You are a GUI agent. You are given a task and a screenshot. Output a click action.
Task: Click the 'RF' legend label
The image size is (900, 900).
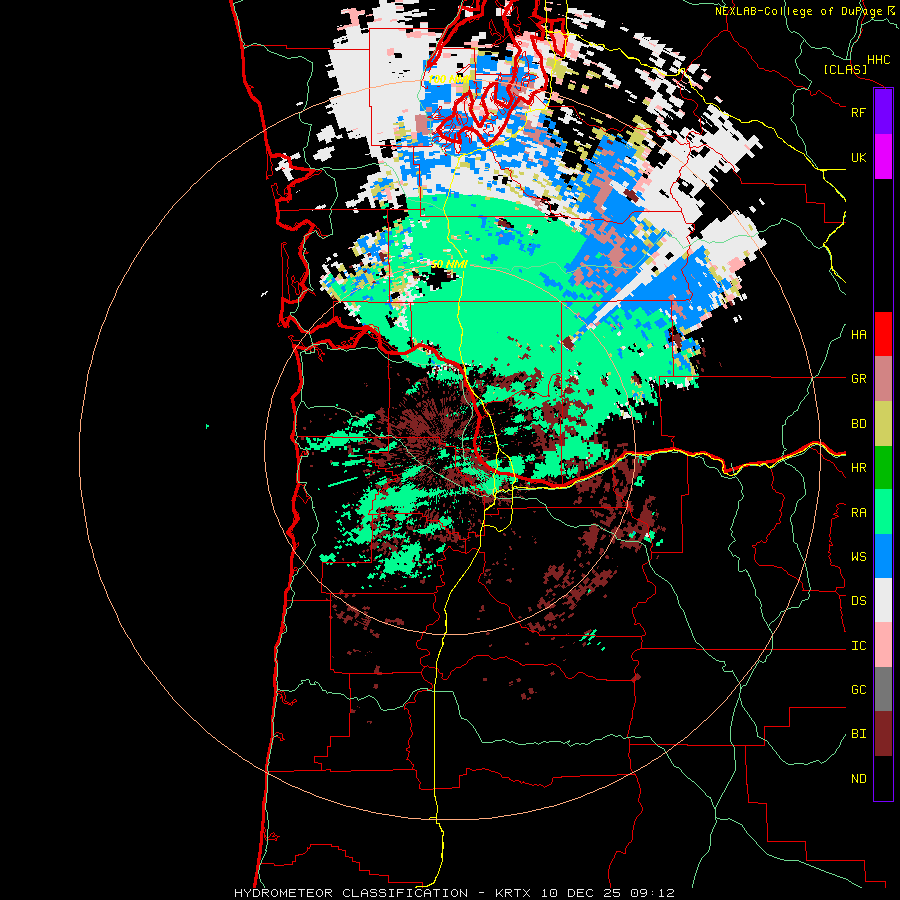(x=859, y=112)
